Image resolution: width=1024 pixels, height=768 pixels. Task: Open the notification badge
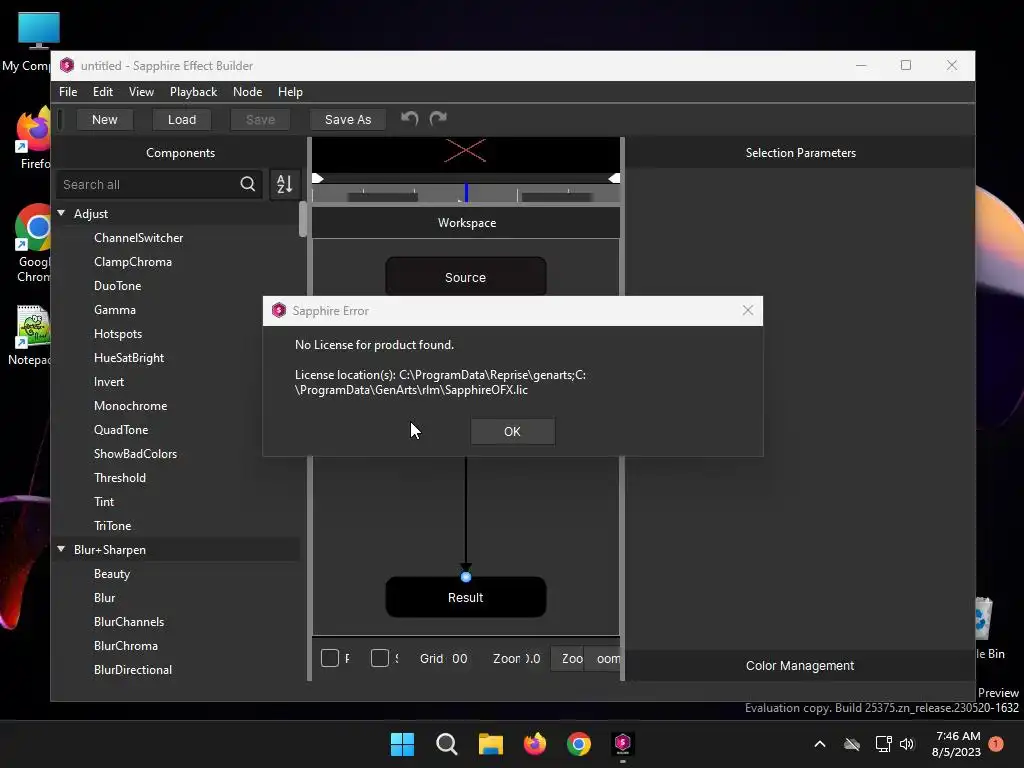coord(996,743)
